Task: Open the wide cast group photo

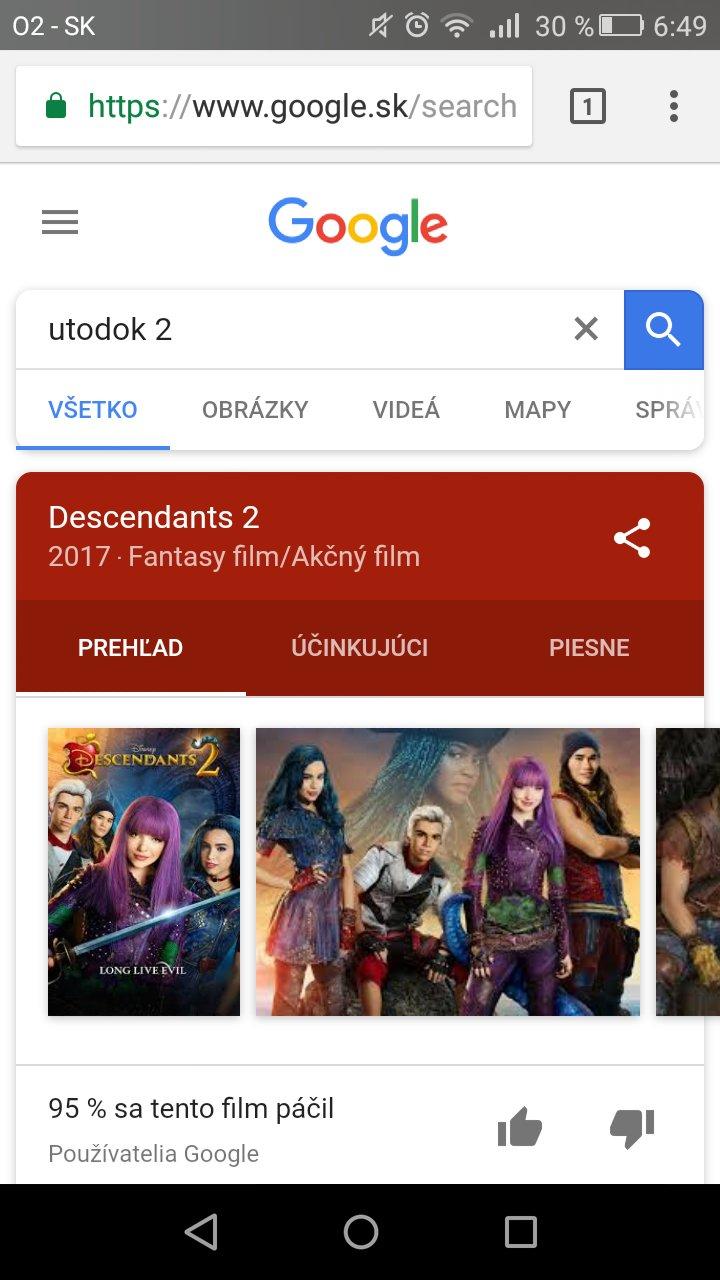Action: (448, 872)
